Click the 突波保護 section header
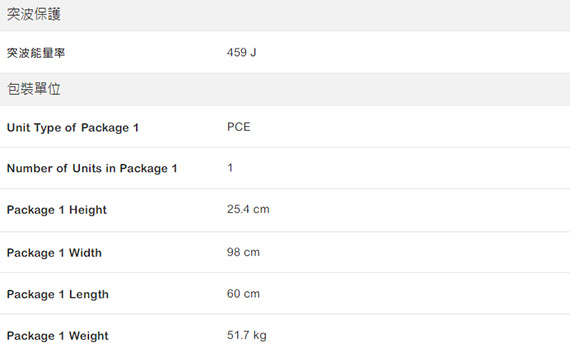 [285, 15]
